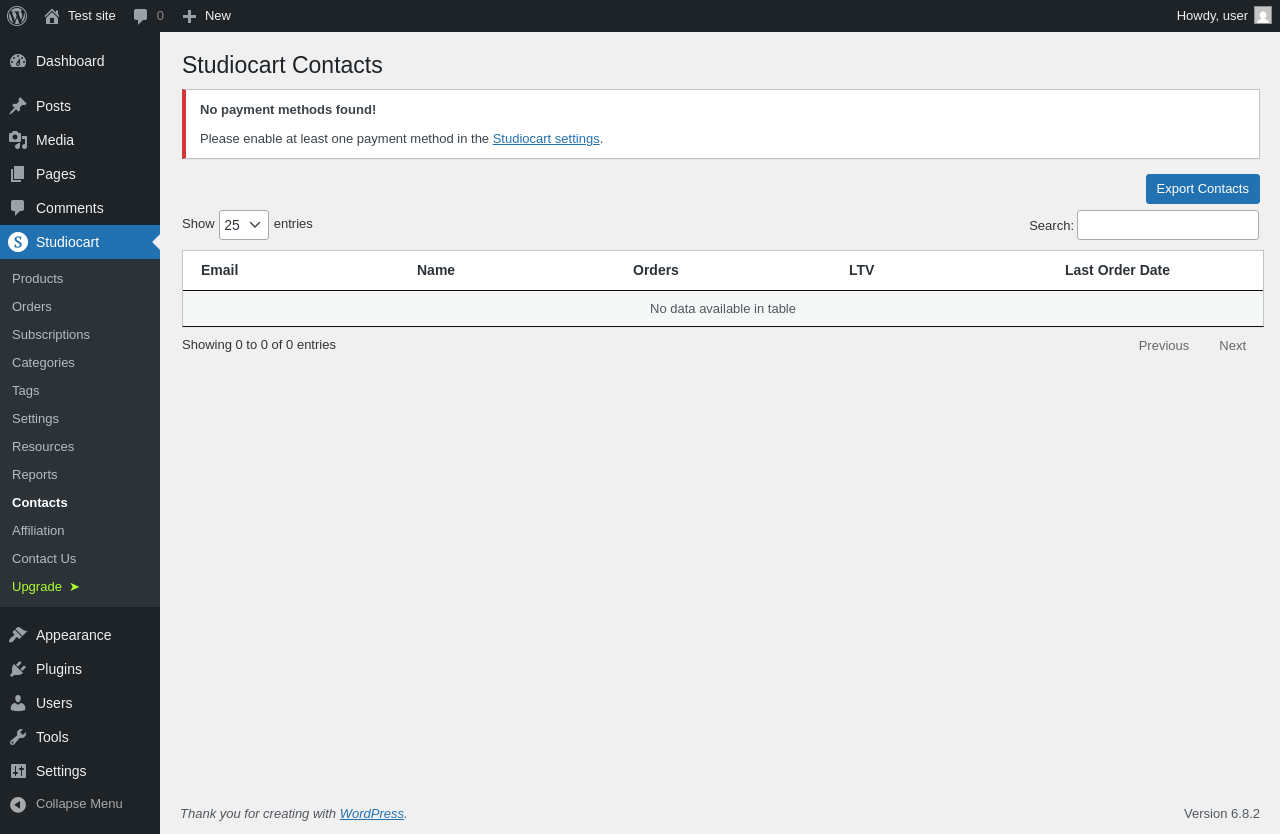
Task: Focus the Search input field
Action: (1168, 225)
